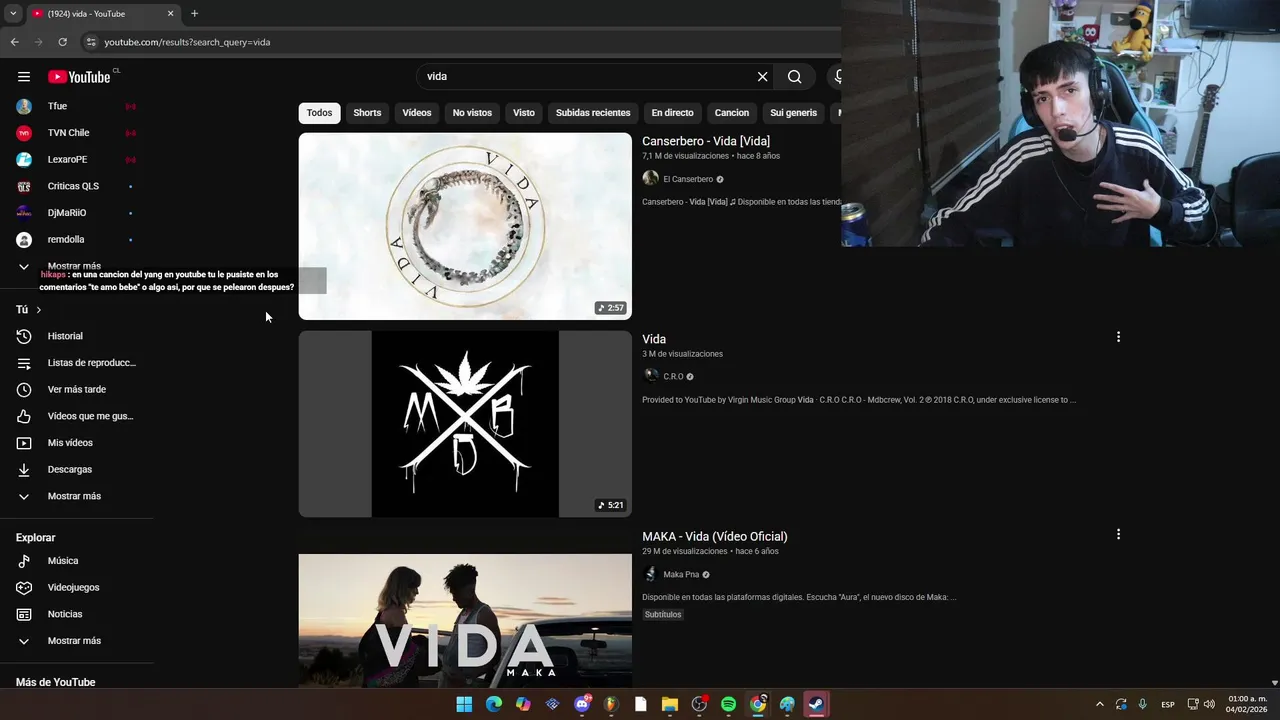Open the hamburger guide menu
The width and height of the screenshot is (1280, 720).
tap(24, 77)
